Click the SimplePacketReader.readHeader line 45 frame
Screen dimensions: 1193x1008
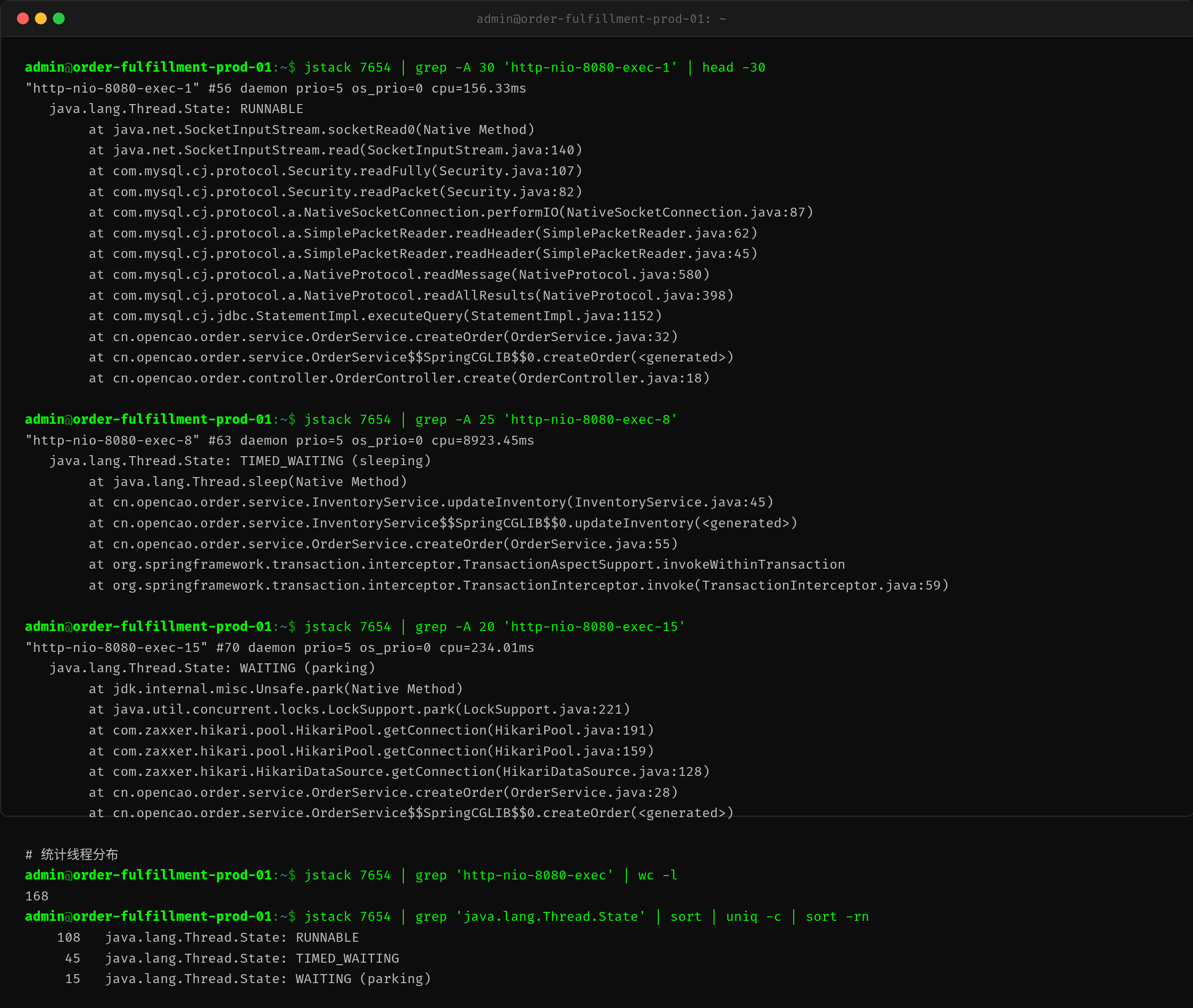point(423,253)
